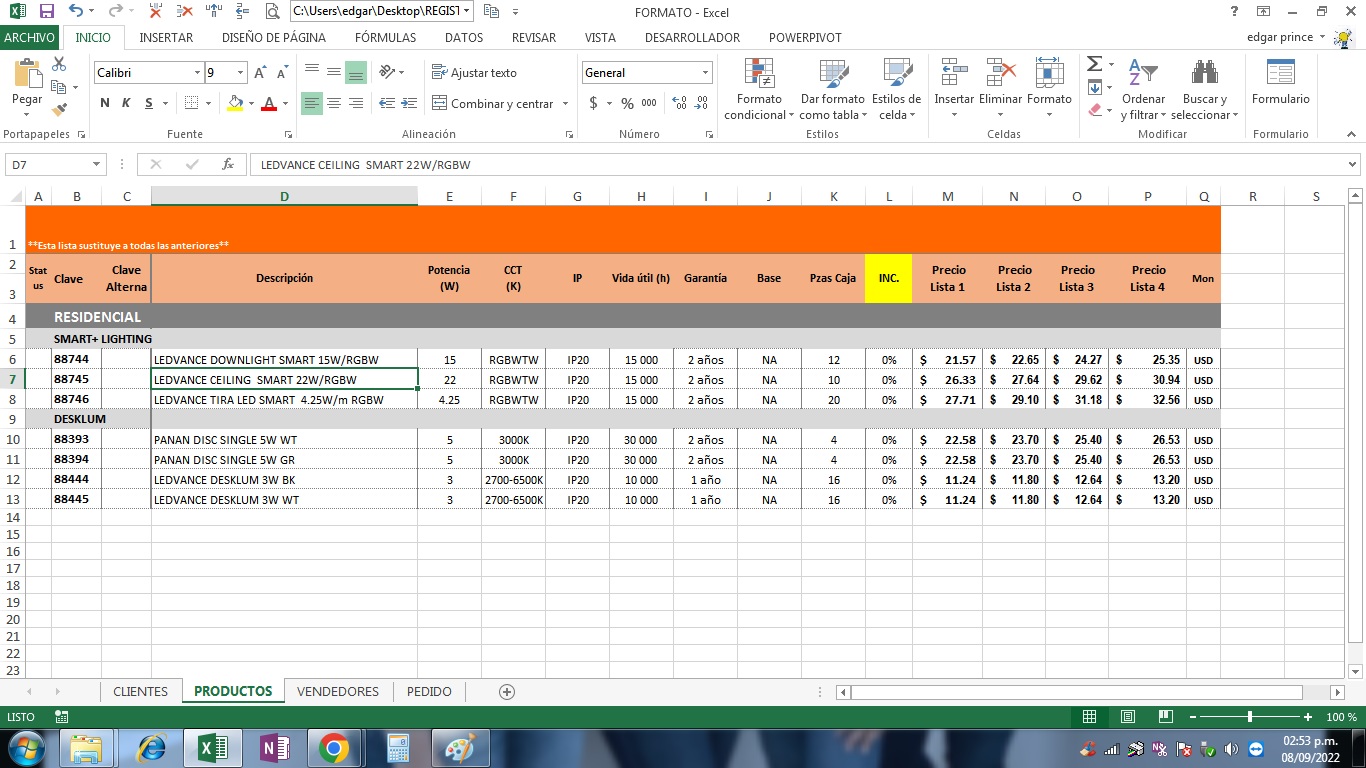Cut selection with the scissors icon
Screen dimensions: 1366x768
tap(59, 64)
